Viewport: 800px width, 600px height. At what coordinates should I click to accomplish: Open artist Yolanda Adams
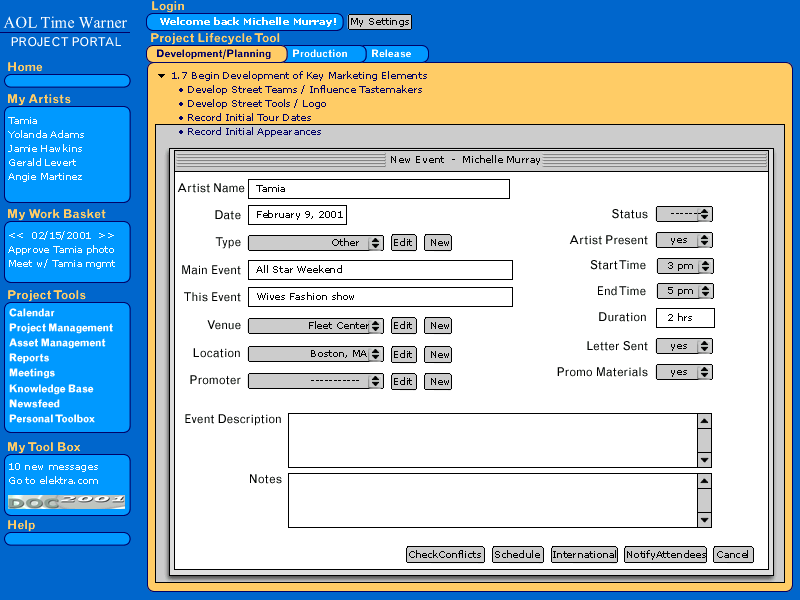[x=46, y=135]
